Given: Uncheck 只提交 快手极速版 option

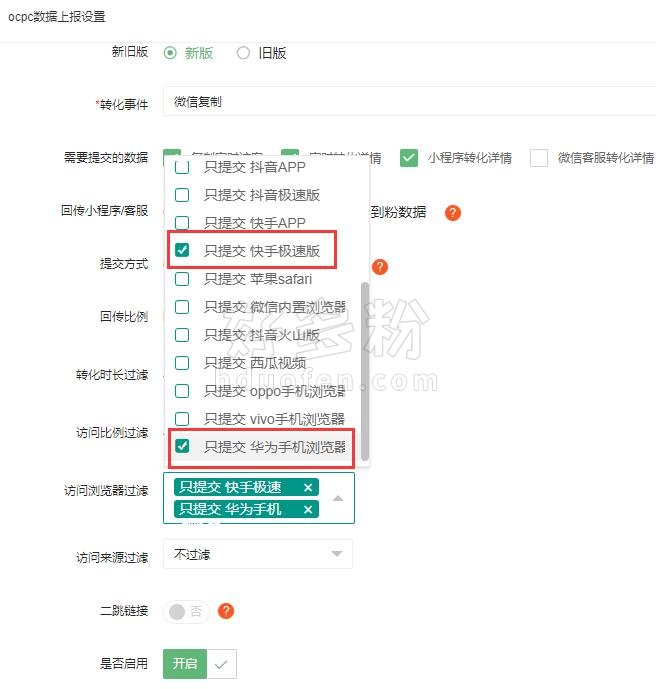Looking at the screenshot, I should click(x=182, y=250).
